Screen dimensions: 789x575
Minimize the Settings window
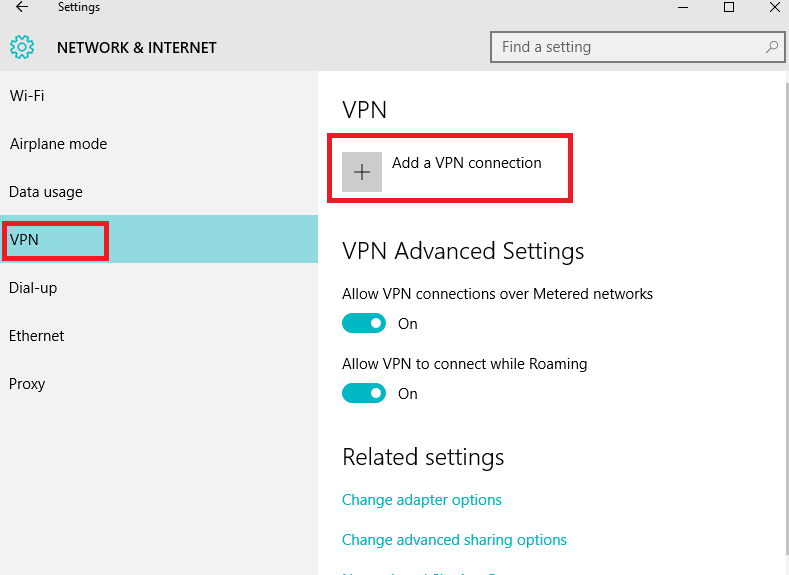[x=683, y=7]
